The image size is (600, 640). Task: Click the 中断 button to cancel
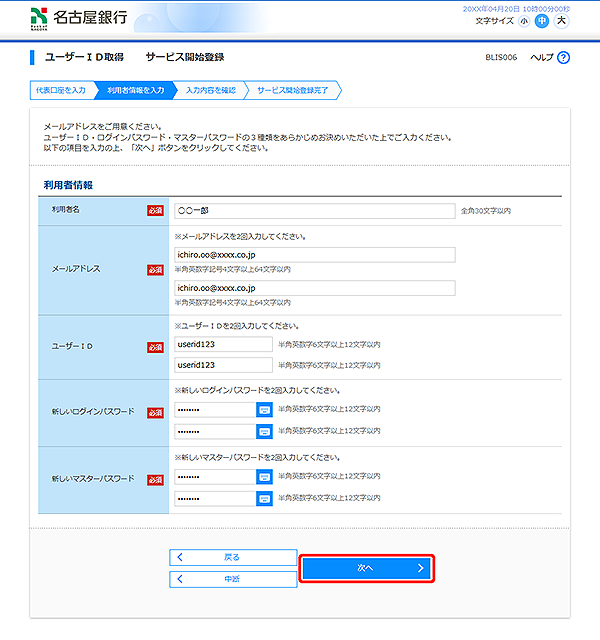click(233, 578)
